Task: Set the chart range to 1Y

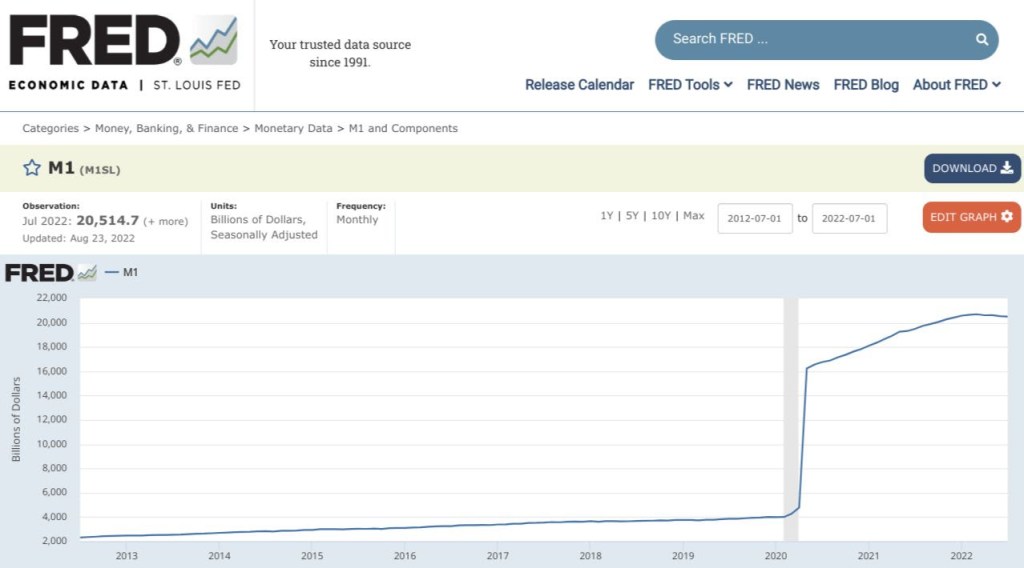Action: [606, 216]
